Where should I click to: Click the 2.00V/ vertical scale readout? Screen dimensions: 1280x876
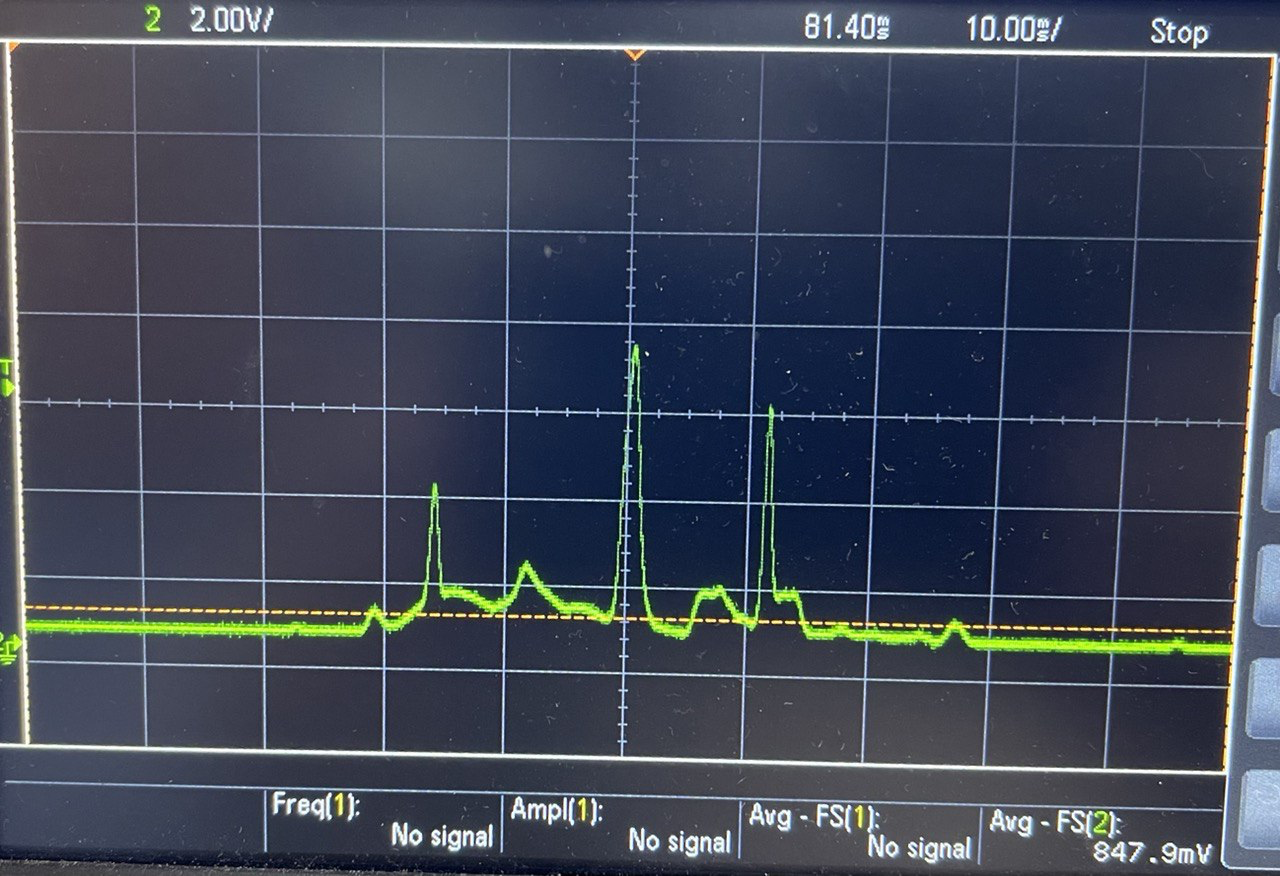[231, 22]
